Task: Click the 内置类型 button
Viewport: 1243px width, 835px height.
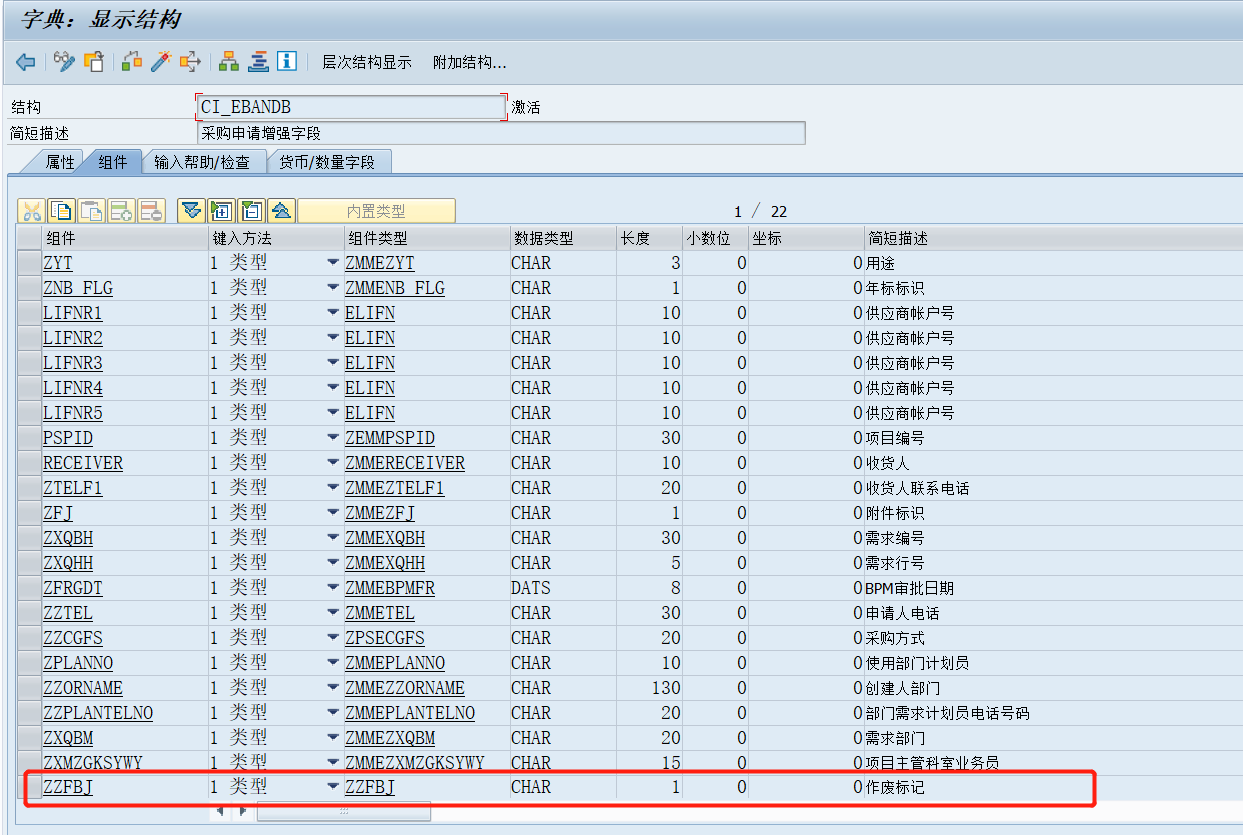Action: [x=378, y=211]
